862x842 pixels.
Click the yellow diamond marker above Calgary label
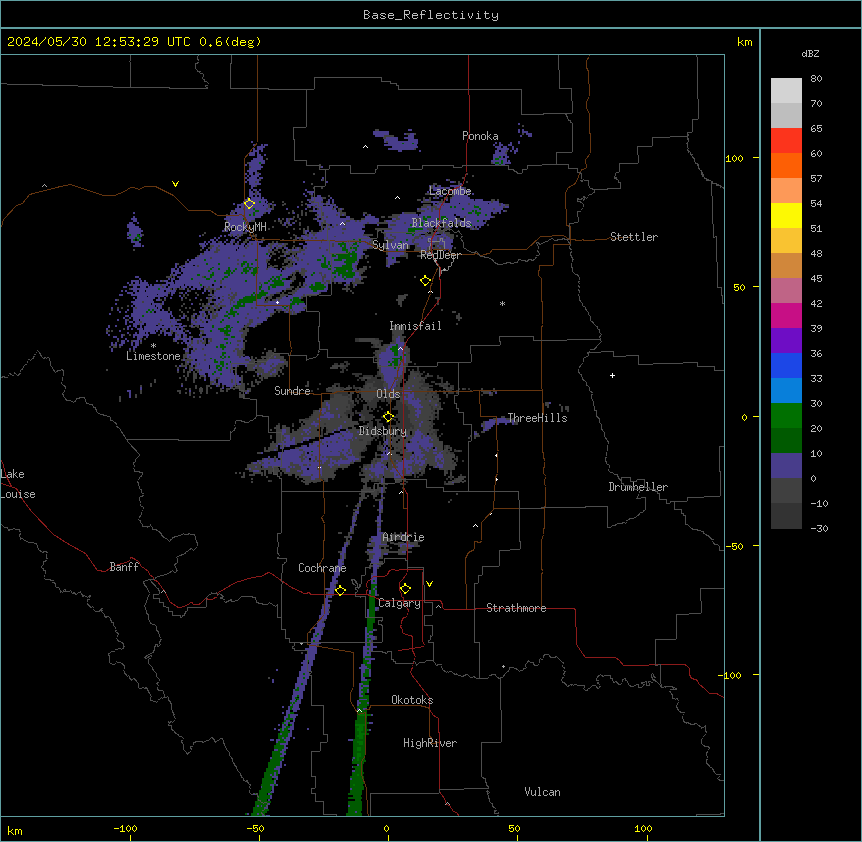pos(405,589)
